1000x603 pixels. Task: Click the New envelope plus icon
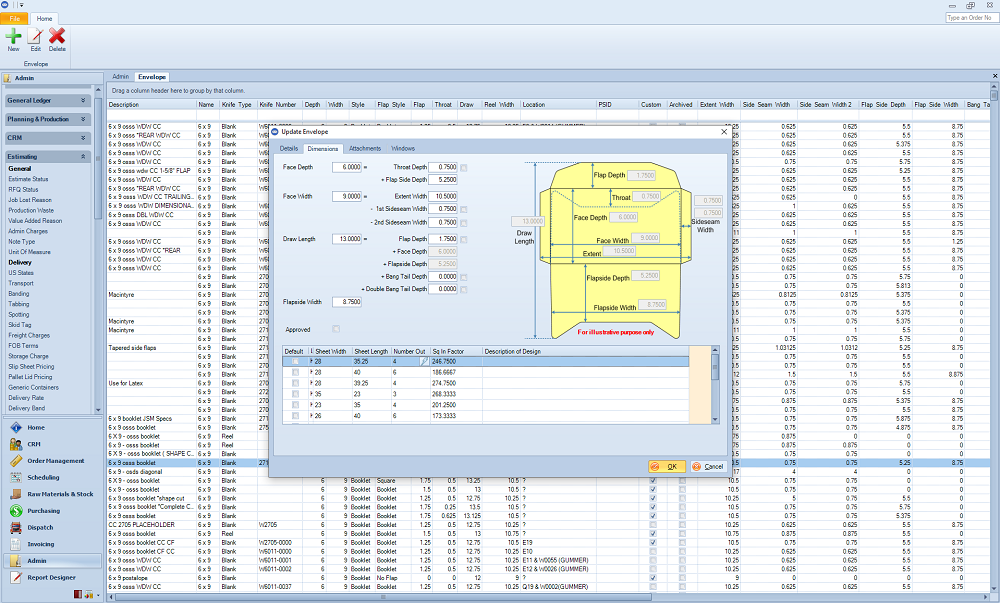coord(13,36)
